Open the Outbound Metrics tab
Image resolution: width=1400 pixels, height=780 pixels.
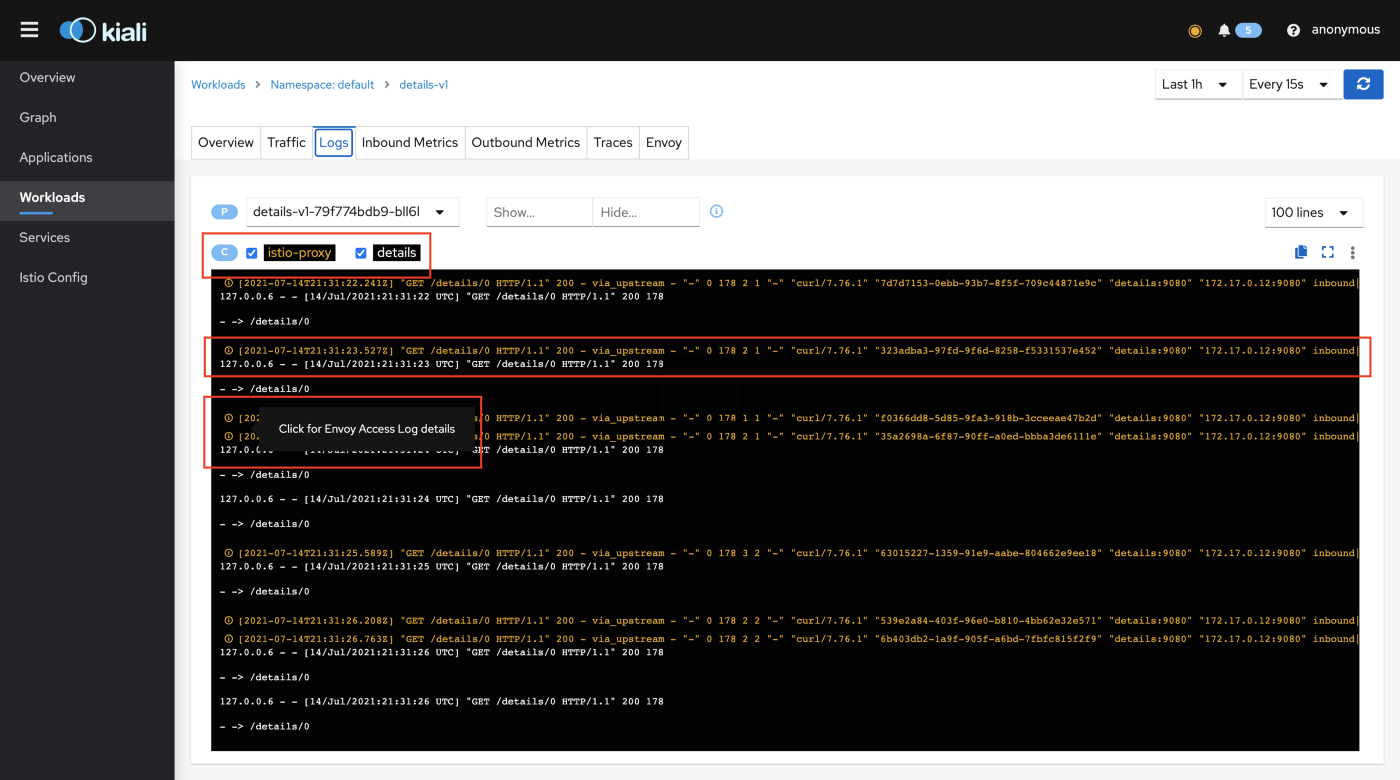click(526, 142)
